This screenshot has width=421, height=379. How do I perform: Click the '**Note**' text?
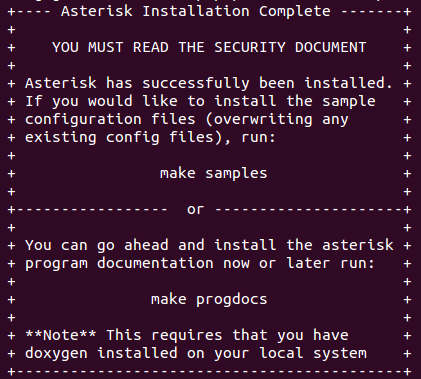pos(61,335)
